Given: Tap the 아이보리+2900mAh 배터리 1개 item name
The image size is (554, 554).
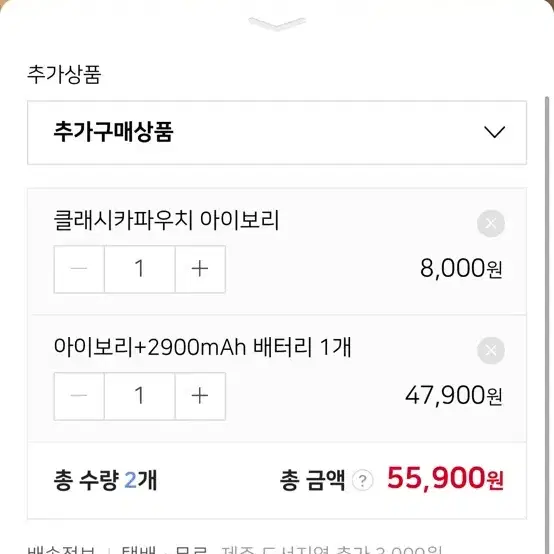Looking at the screenshot, I should coord(202,347).
